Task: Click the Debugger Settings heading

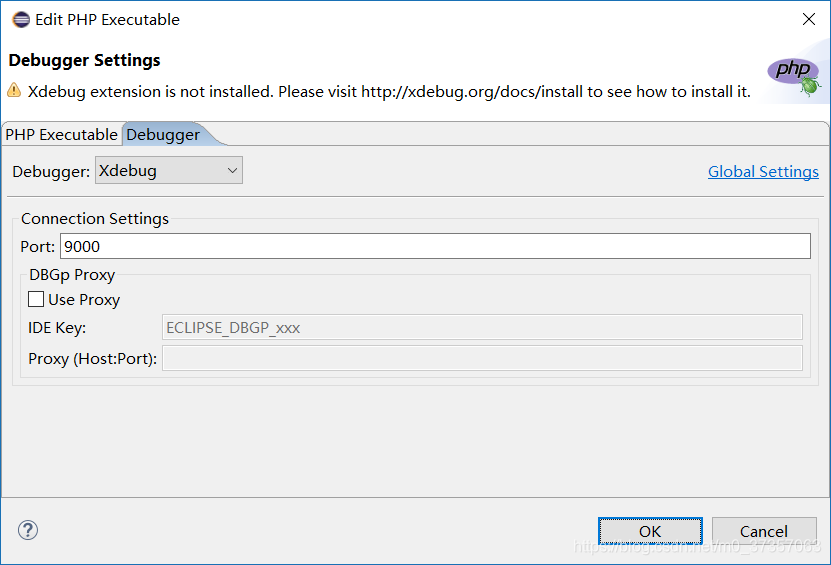Action: (84, 60)
